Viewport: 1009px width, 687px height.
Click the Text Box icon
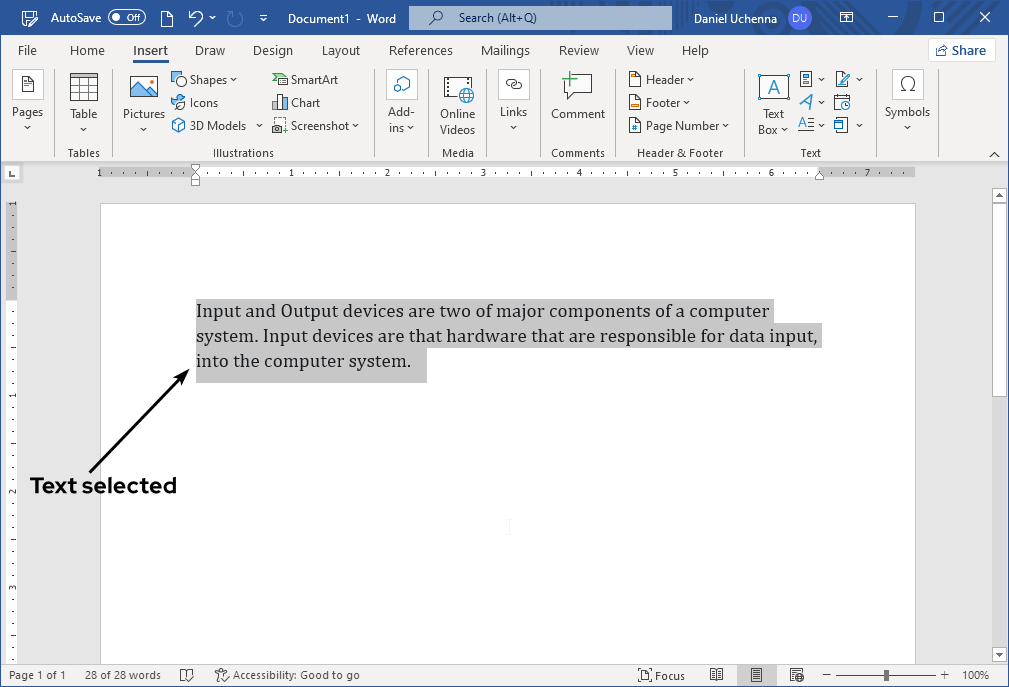point(773,88)
